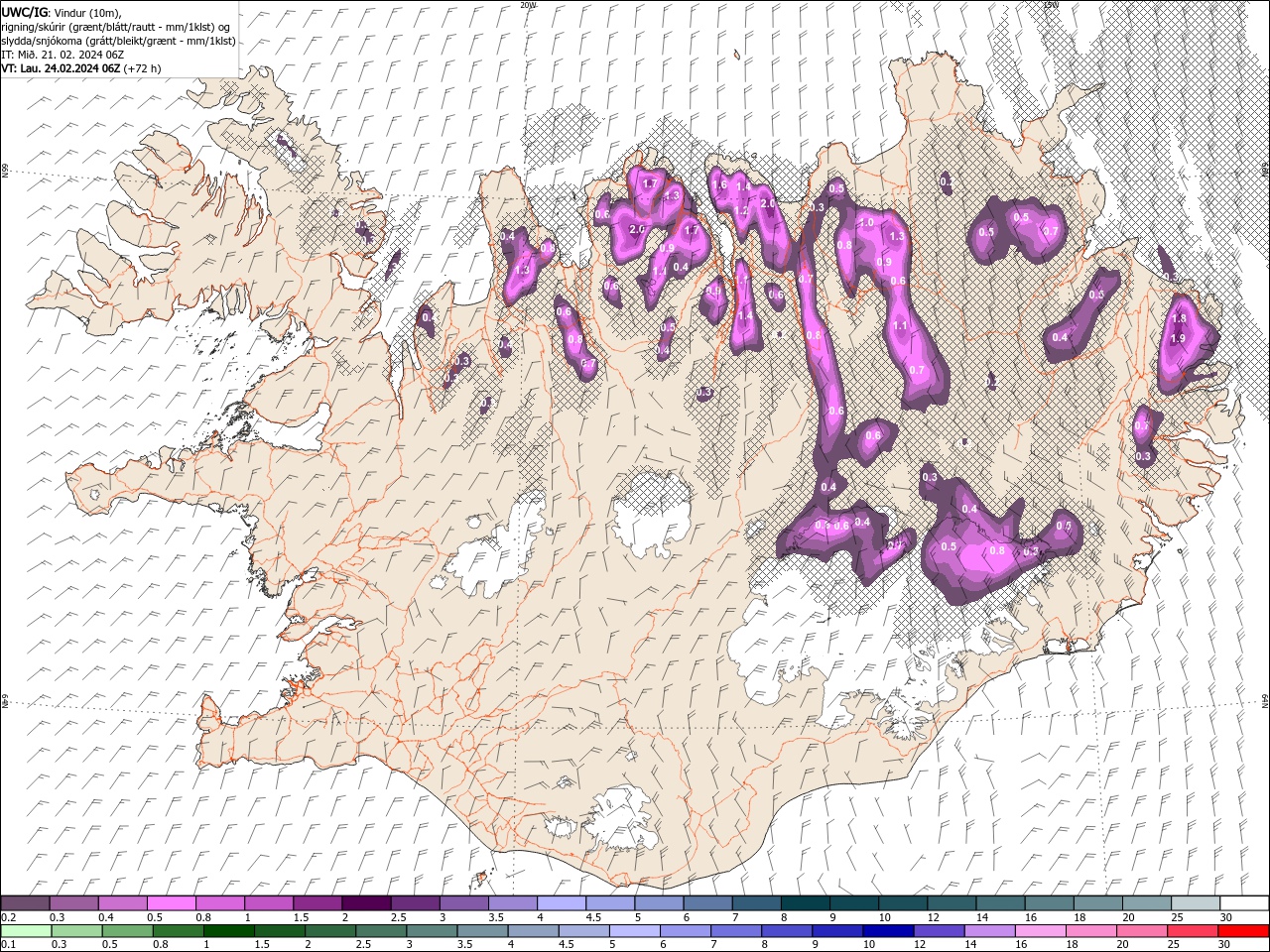Select snow legend swatch between 0.2 and 0.3
Screen dimensions: 1270x952
[26, 903]
